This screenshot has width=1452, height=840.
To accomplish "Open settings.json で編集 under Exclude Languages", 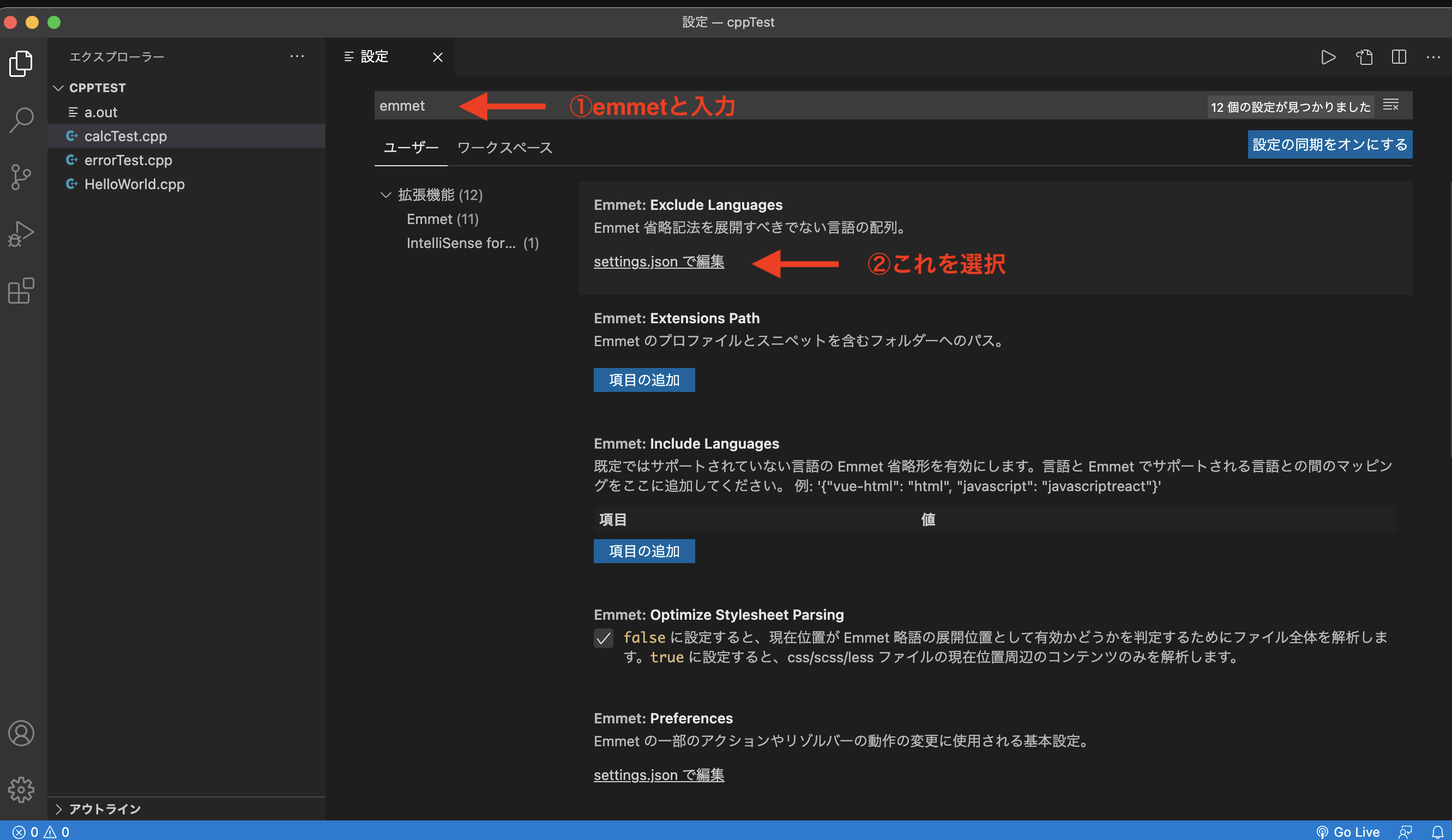I will tap(659, 262).
